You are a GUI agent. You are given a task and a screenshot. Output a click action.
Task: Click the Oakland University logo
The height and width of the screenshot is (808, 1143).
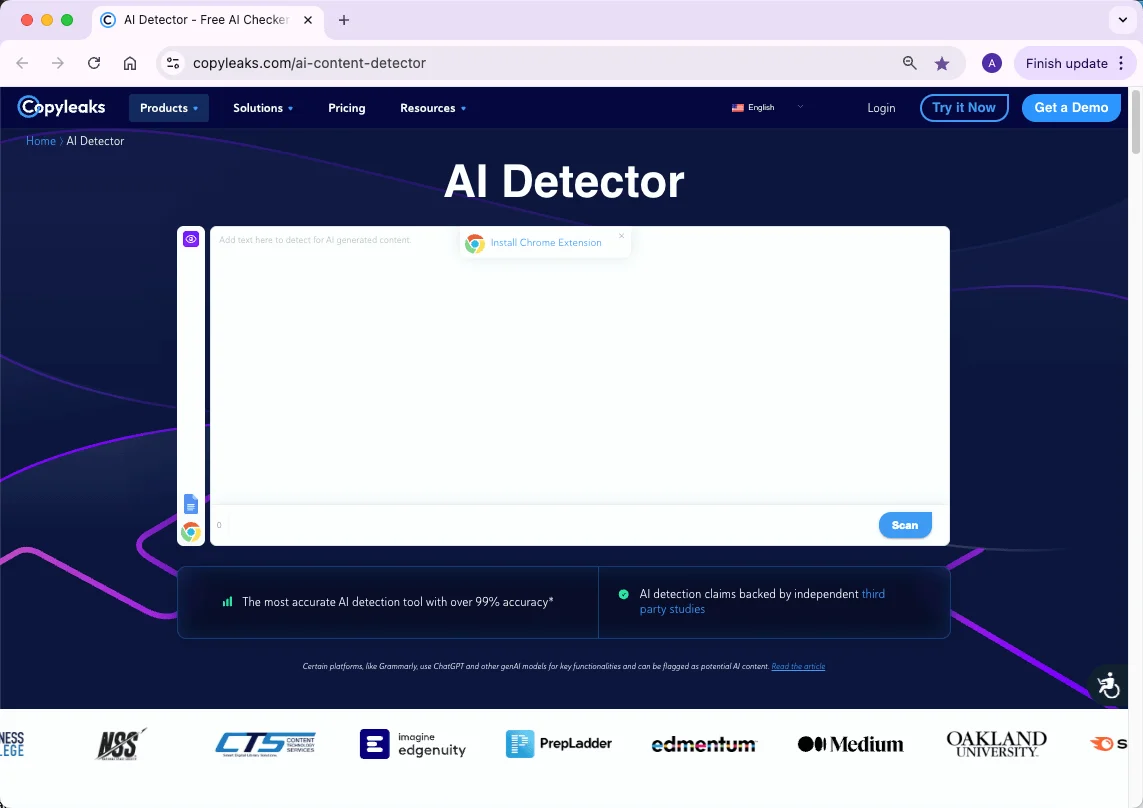(x=996, y=744)
